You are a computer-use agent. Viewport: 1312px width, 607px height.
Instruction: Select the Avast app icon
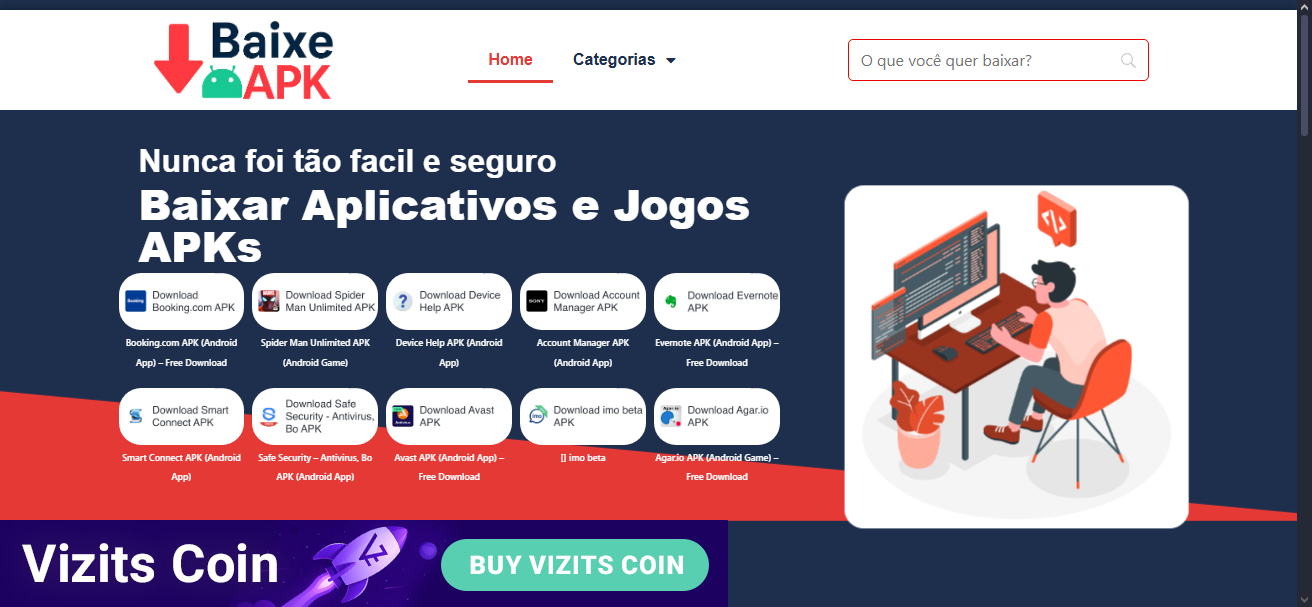(403, 416)
